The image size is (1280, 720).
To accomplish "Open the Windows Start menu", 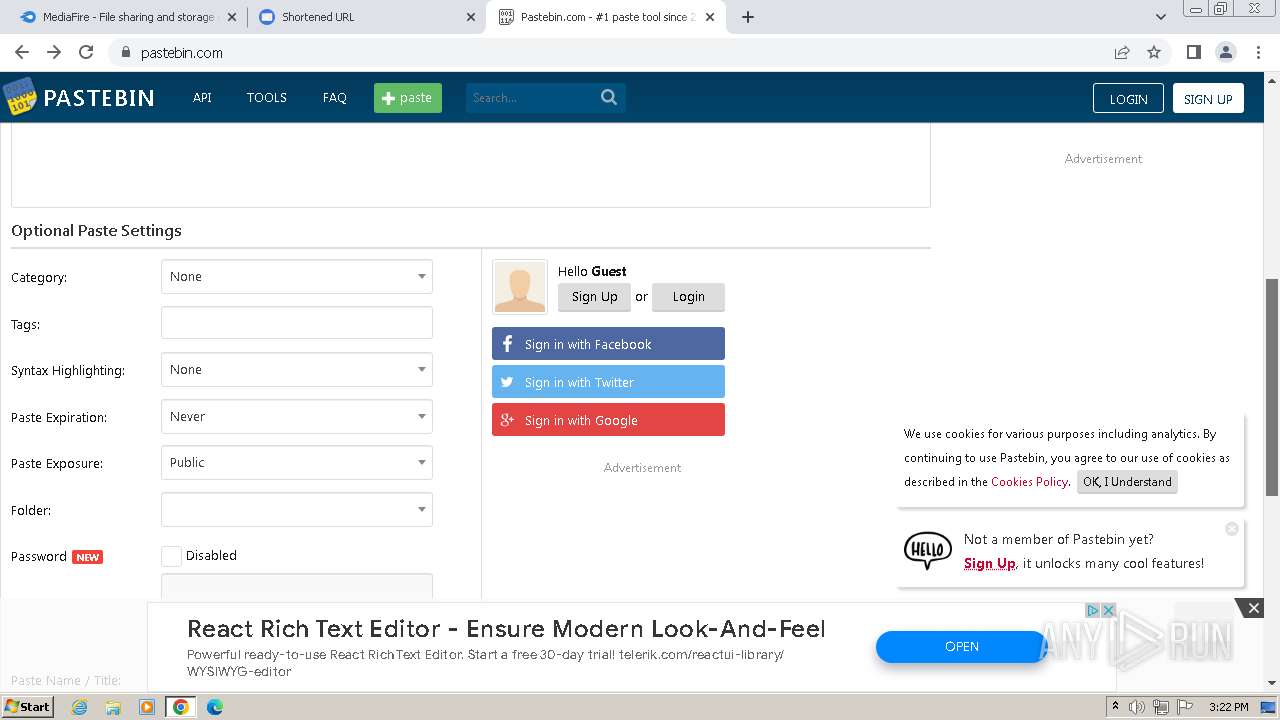I will pos(28,707).
